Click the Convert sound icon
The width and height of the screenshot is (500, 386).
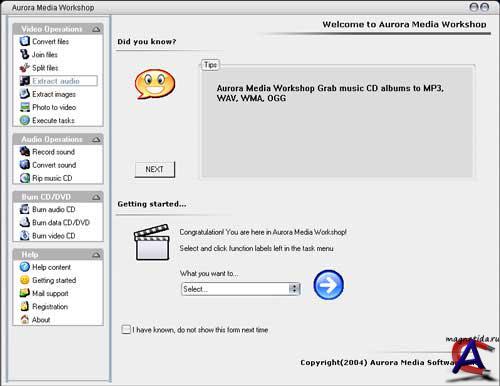[x=25, y=165]
